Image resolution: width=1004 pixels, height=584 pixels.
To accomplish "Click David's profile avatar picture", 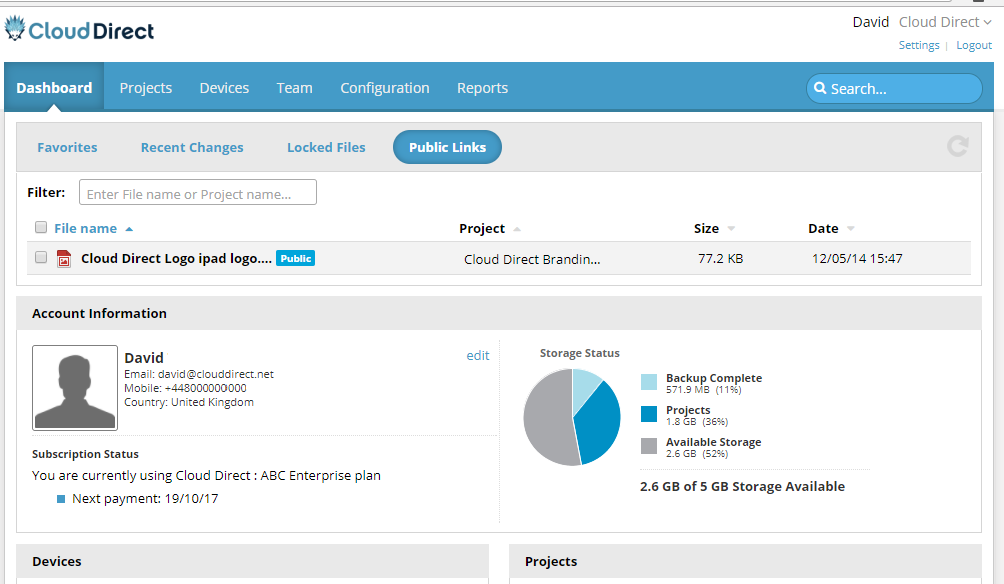I will click(75, 387).
